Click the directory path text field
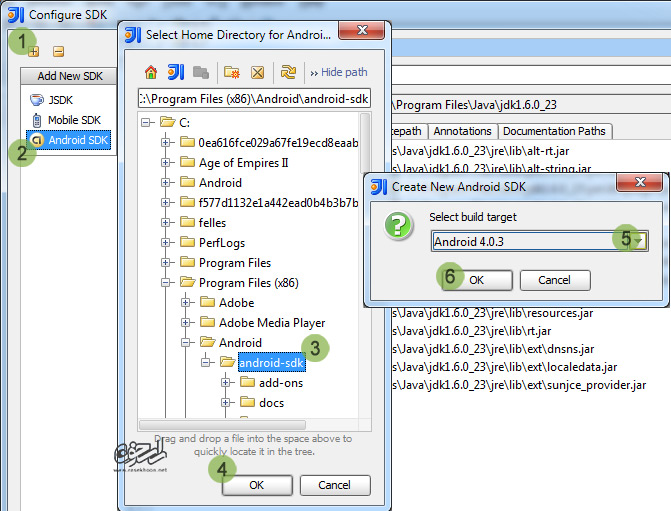671x511 pixels. point(254,99)
